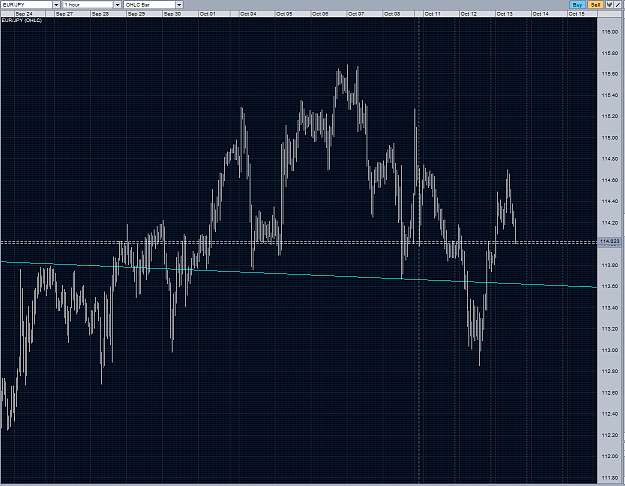This screenshot has height=486, width=625.
Task: Click the blue Buy button
Action: [577, 5]
